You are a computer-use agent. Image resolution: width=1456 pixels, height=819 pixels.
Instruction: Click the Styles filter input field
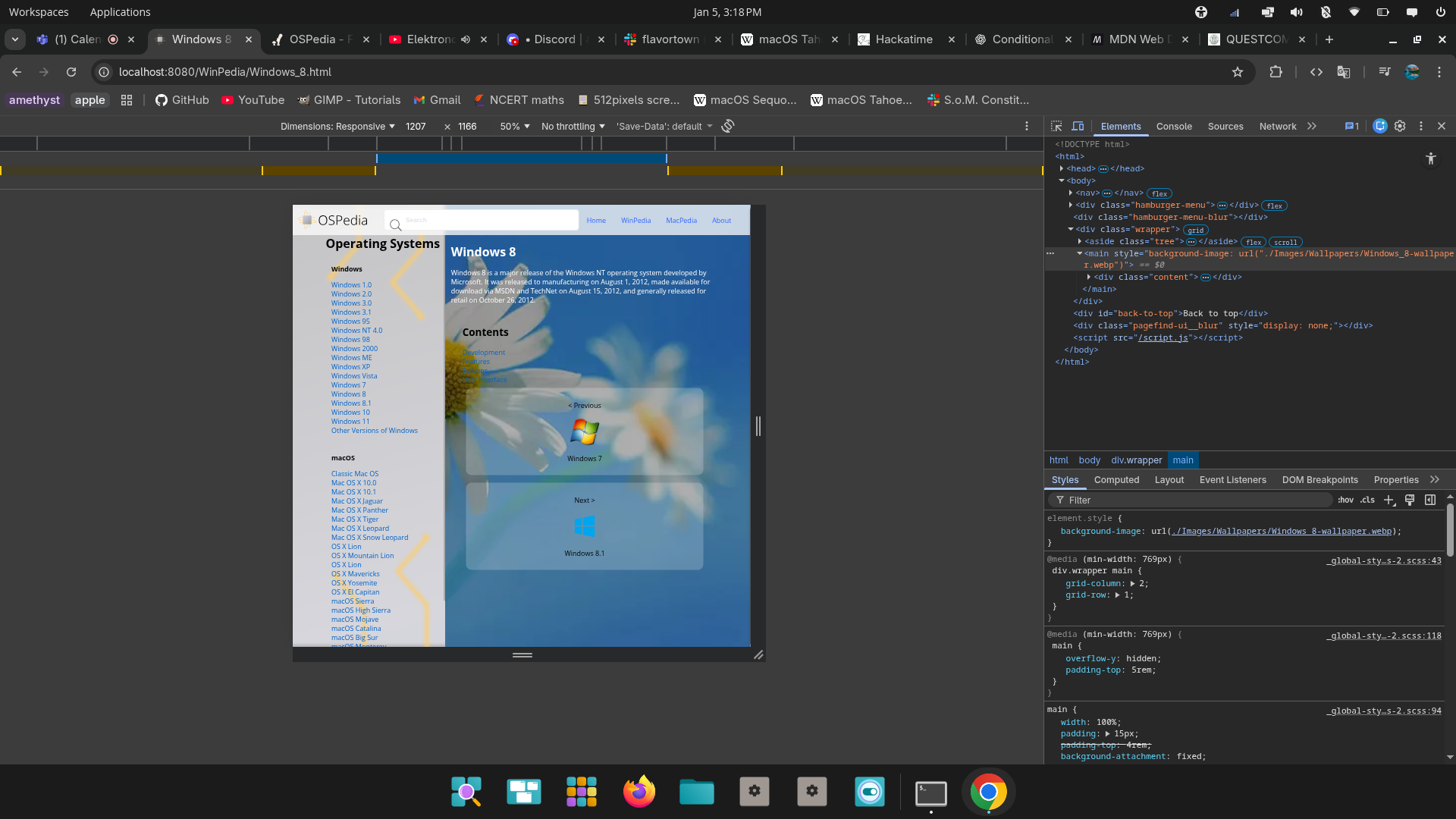click(x=1191, y=500)
